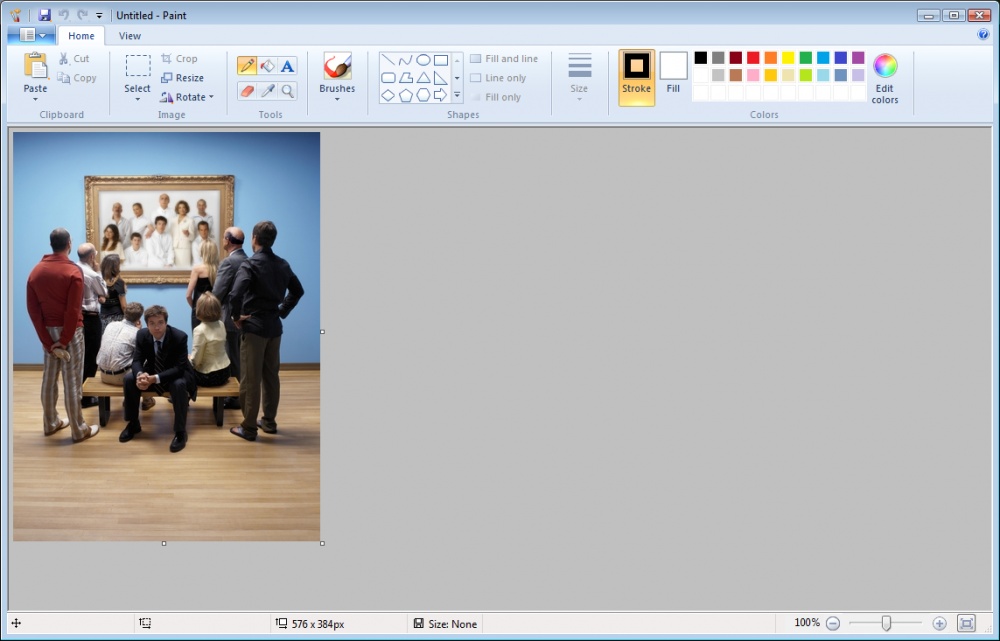Choose the Hexagon shape
The image size is (1000, 641).
coord(423,95)
